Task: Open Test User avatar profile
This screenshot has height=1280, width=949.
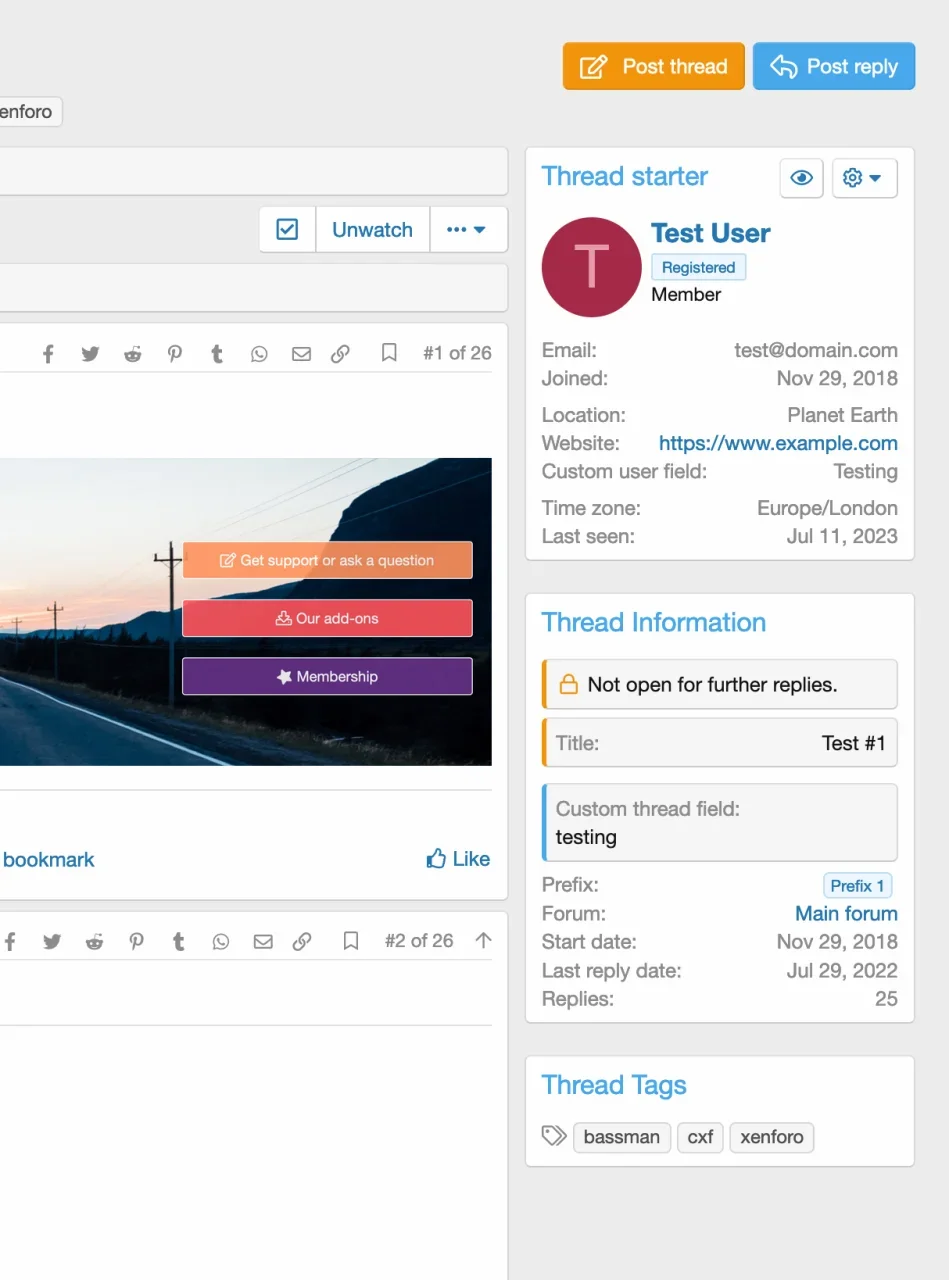Action: 591,267
